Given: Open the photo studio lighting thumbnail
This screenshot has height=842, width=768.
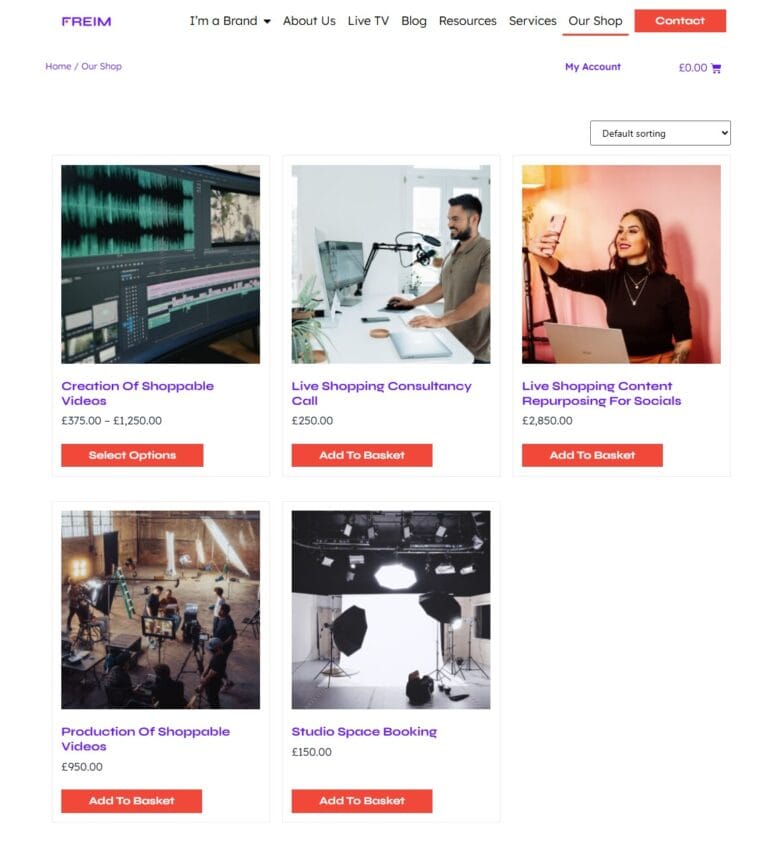Looking at the screenshot, I should pos(391,609).
